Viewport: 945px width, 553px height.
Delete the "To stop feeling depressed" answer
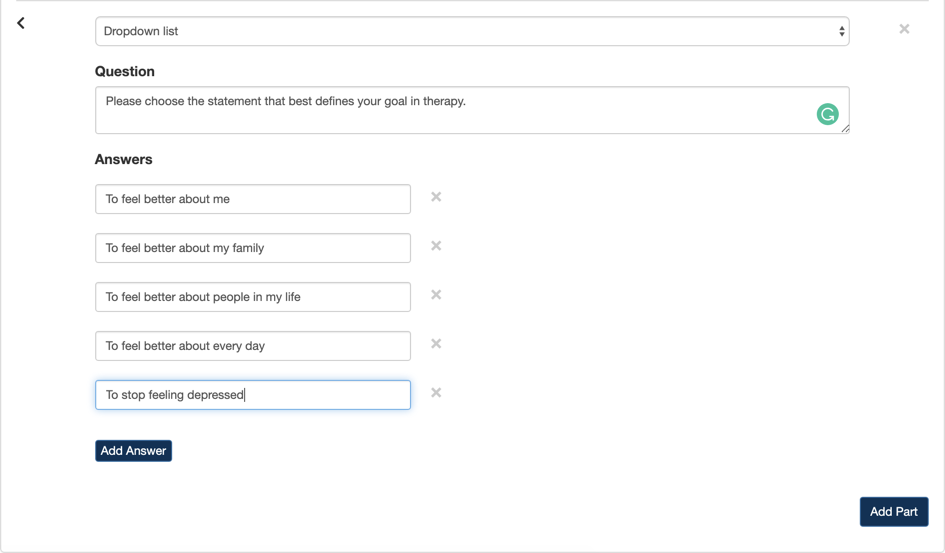[x=436, y=393]
